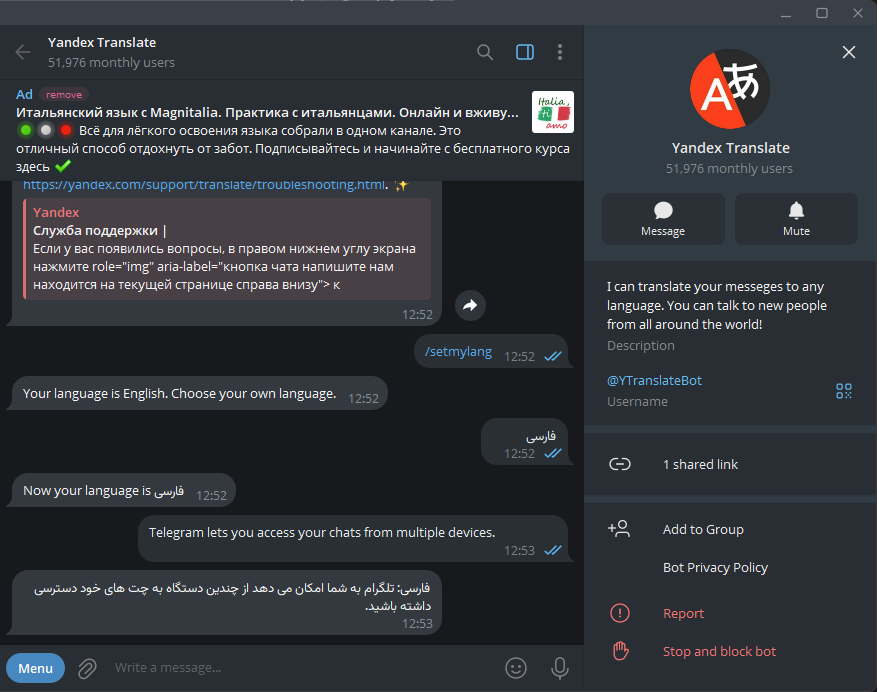Open the emoji picker smiley icon

[516, 667]
